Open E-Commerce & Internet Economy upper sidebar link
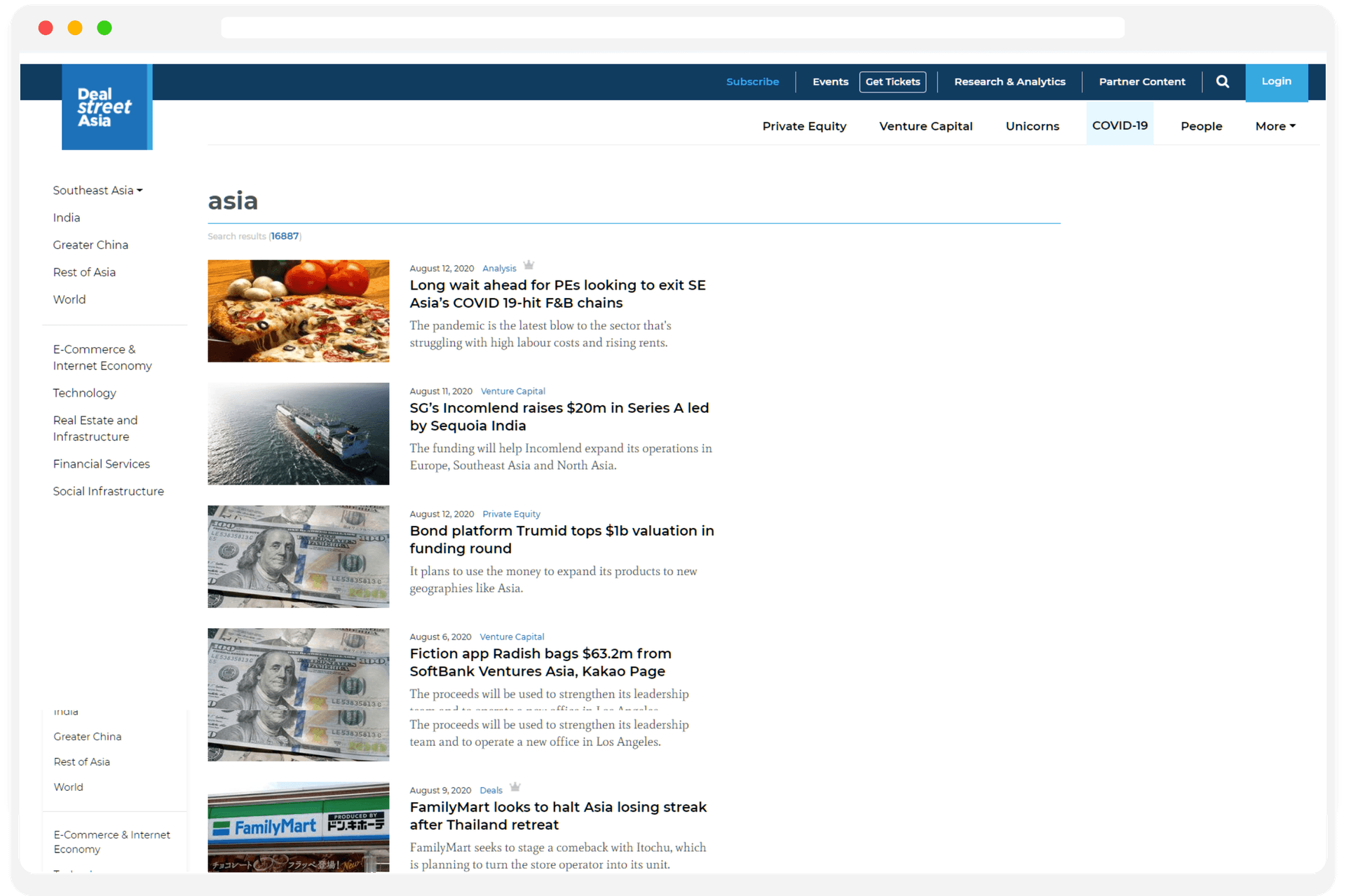 pos(102,357)
